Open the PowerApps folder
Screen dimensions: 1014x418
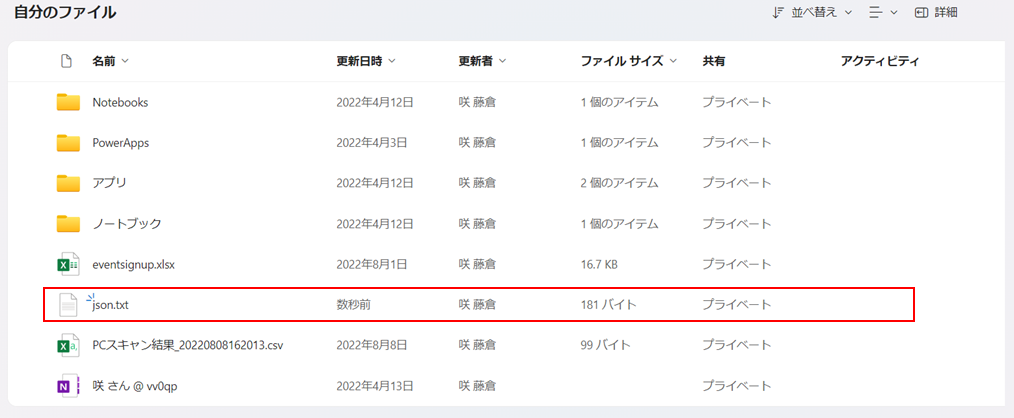point(121,143)
